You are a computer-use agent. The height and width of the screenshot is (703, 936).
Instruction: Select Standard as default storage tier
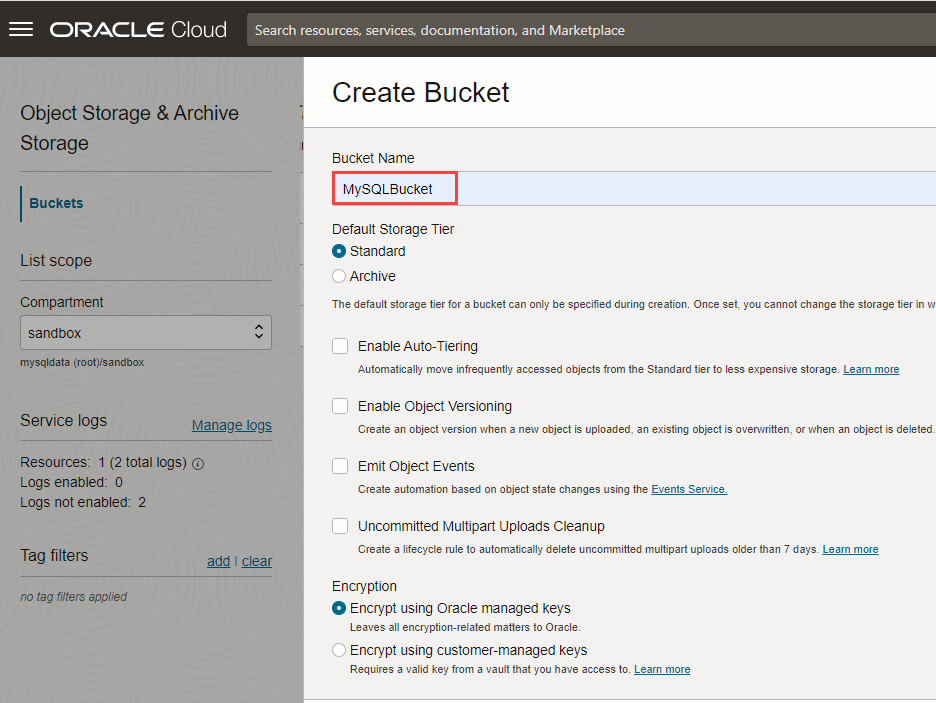tap(339, 251)
